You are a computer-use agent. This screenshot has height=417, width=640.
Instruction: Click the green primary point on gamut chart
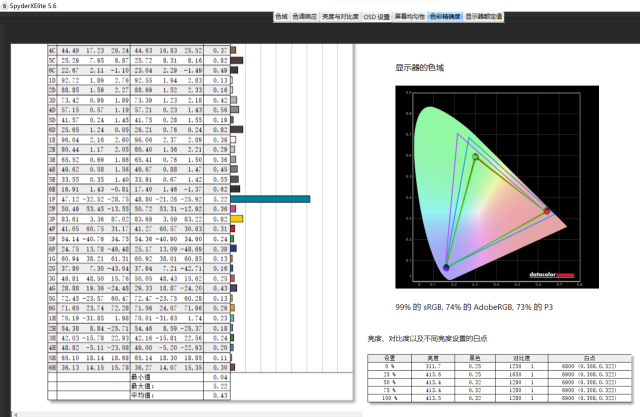[x=475, y=156]
